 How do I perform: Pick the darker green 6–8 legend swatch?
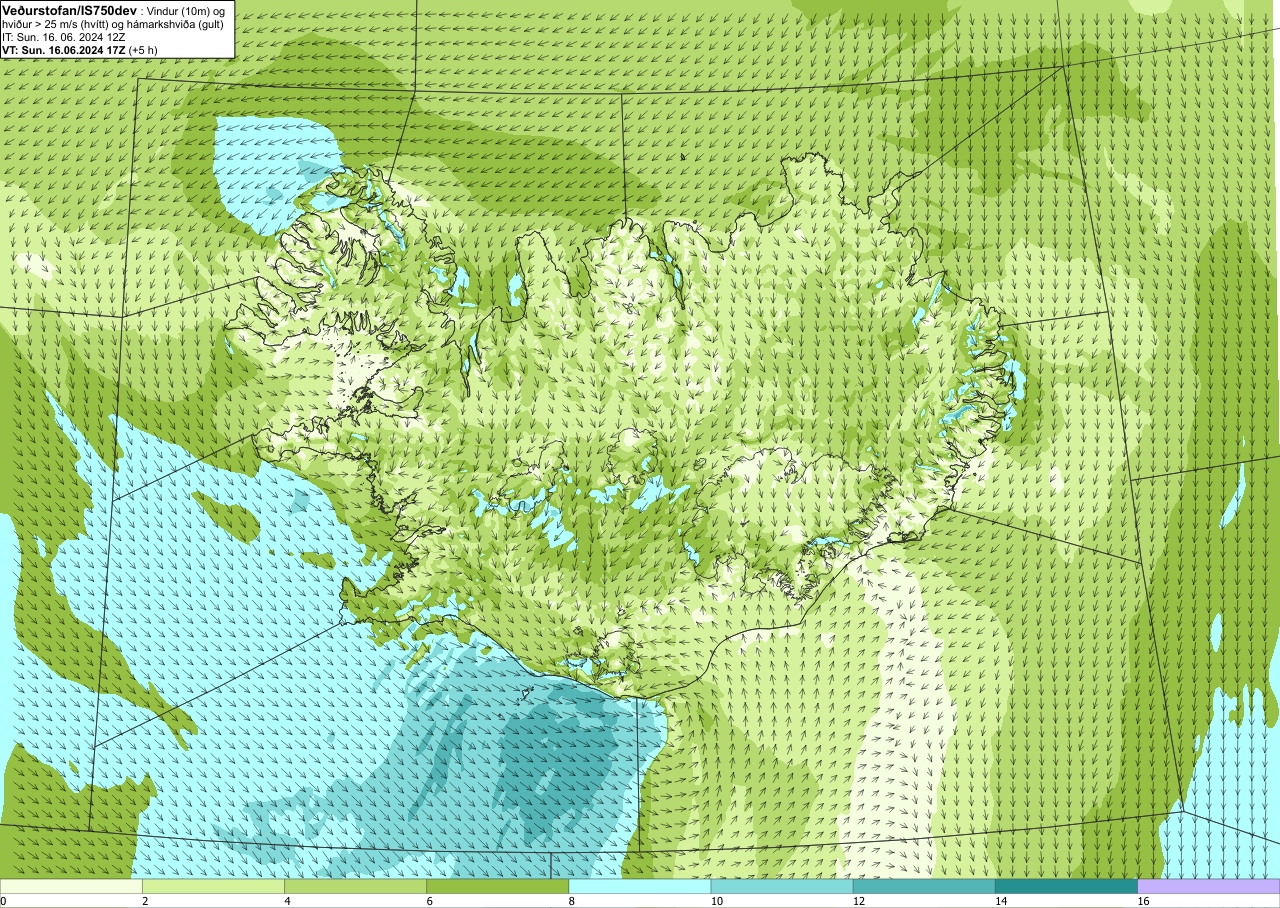(x=497, y=886)
